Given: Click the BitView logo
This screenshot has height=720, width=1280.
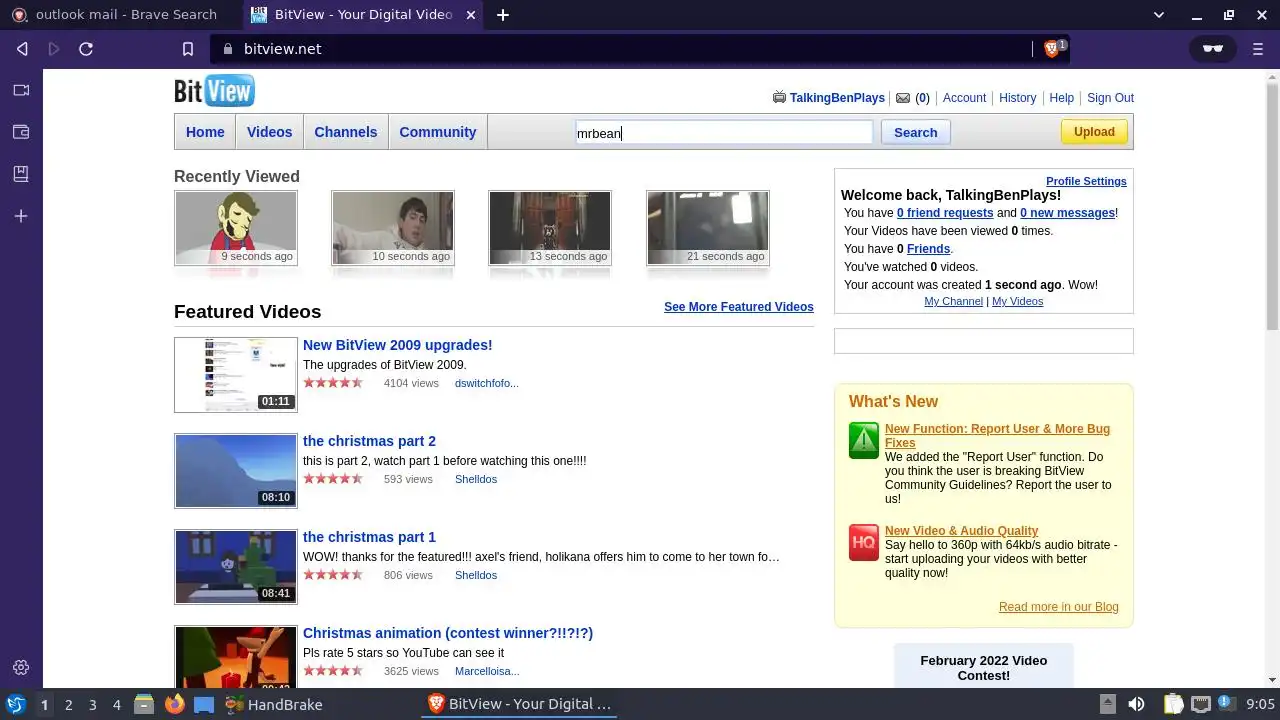Looking at the screenshot, I should 214,91.
